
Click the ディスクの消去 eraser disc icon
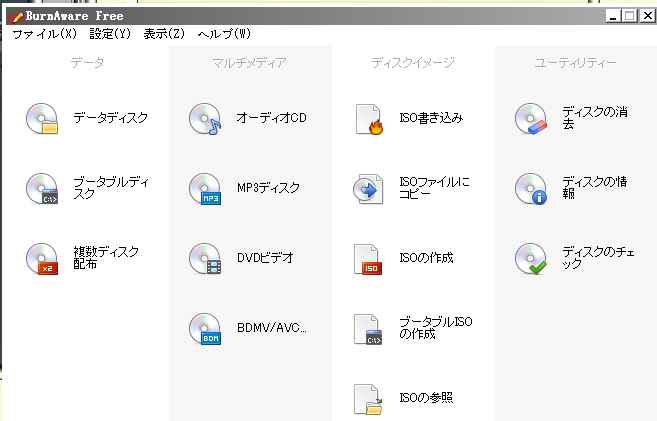tap(531, 119)
